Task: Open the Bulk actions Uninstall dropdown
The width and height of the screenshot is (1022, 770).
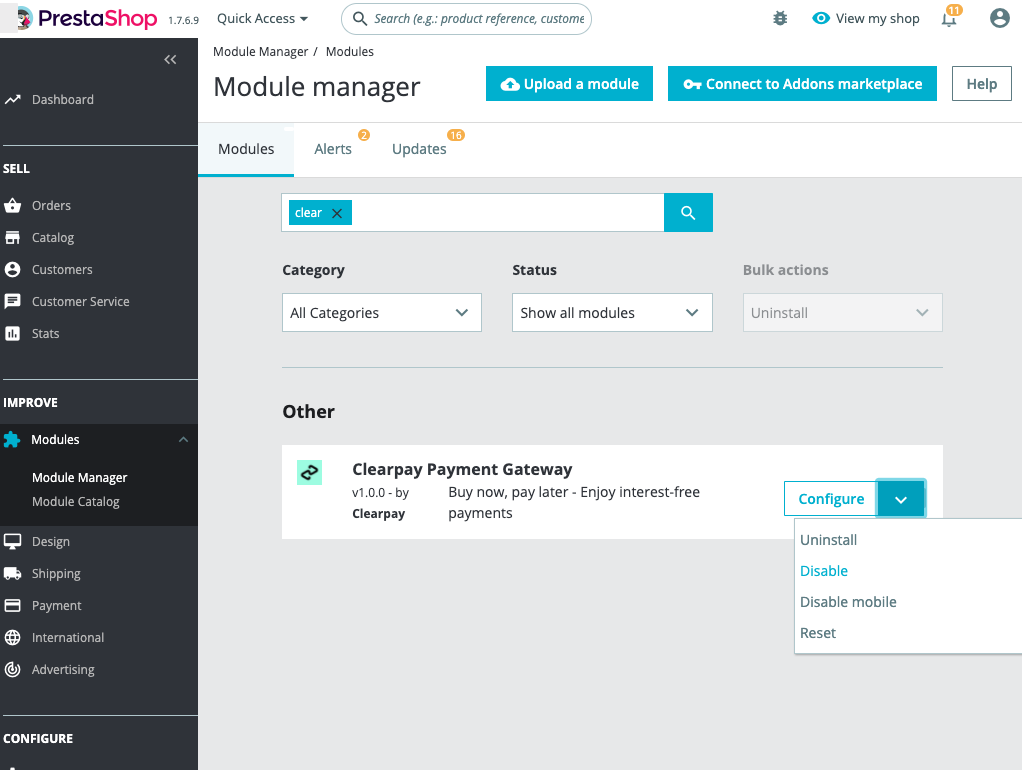Action: (x=843, y=312)
